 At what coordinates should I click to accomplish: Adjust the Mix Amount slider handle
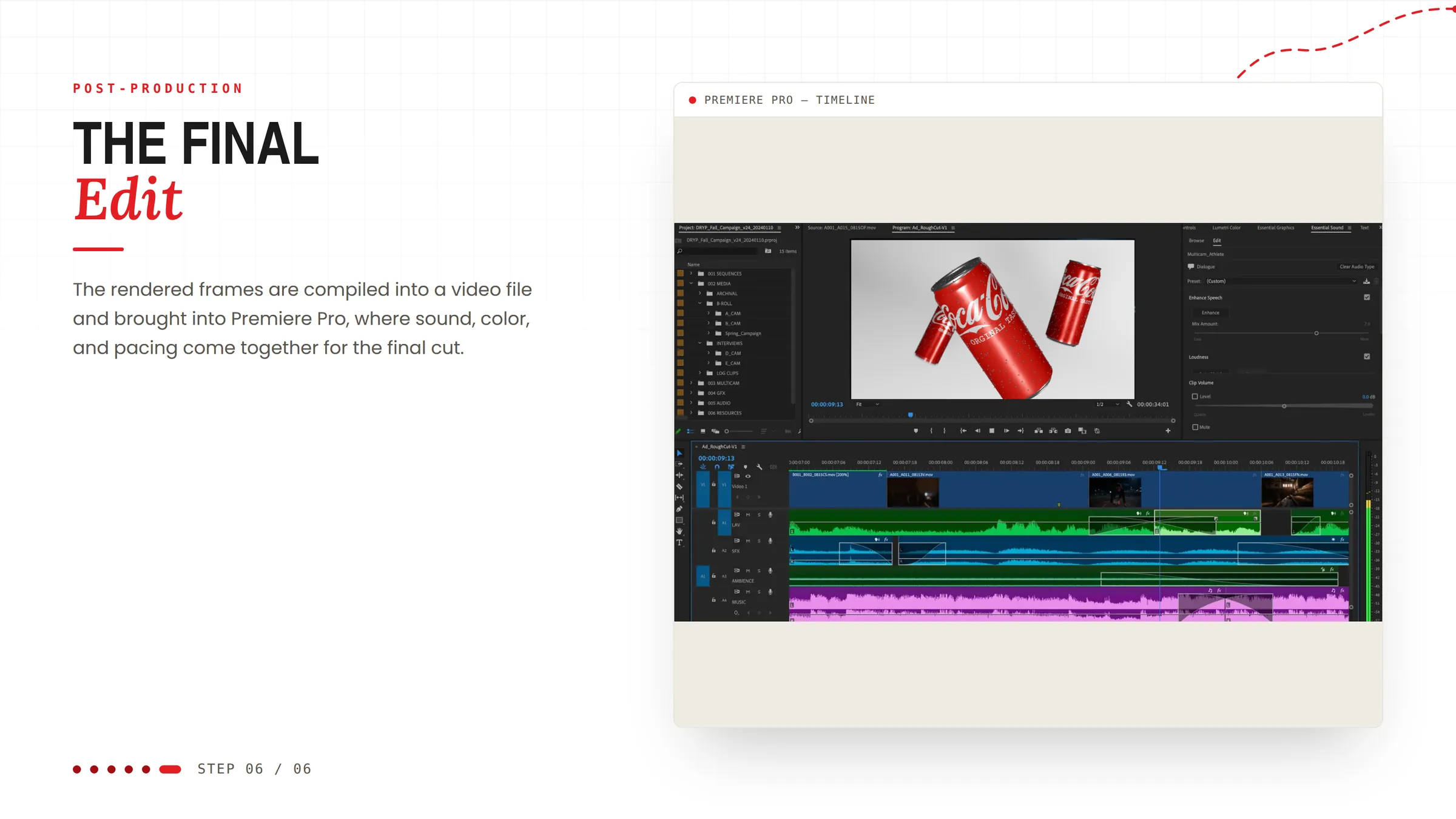click(1316, 333)
